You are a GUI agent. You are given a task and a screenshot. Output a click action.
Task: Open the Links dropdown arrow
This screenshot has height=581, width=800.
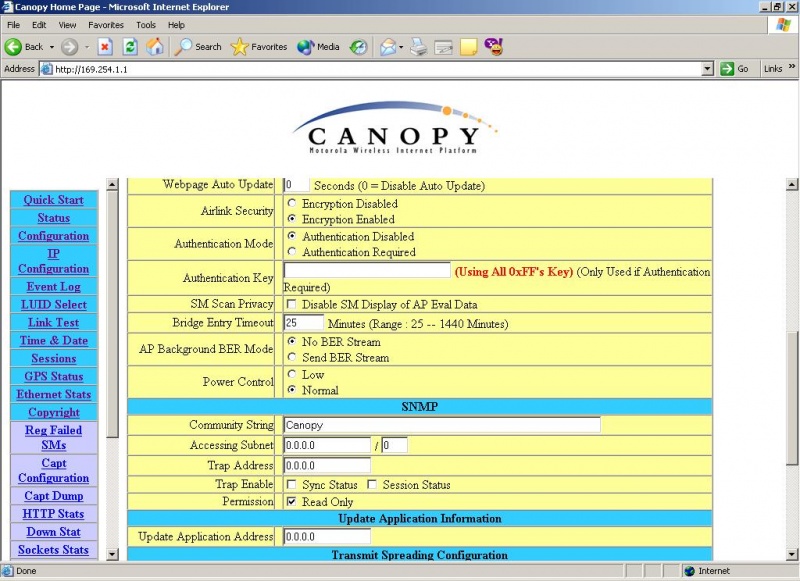coord(790,68)
